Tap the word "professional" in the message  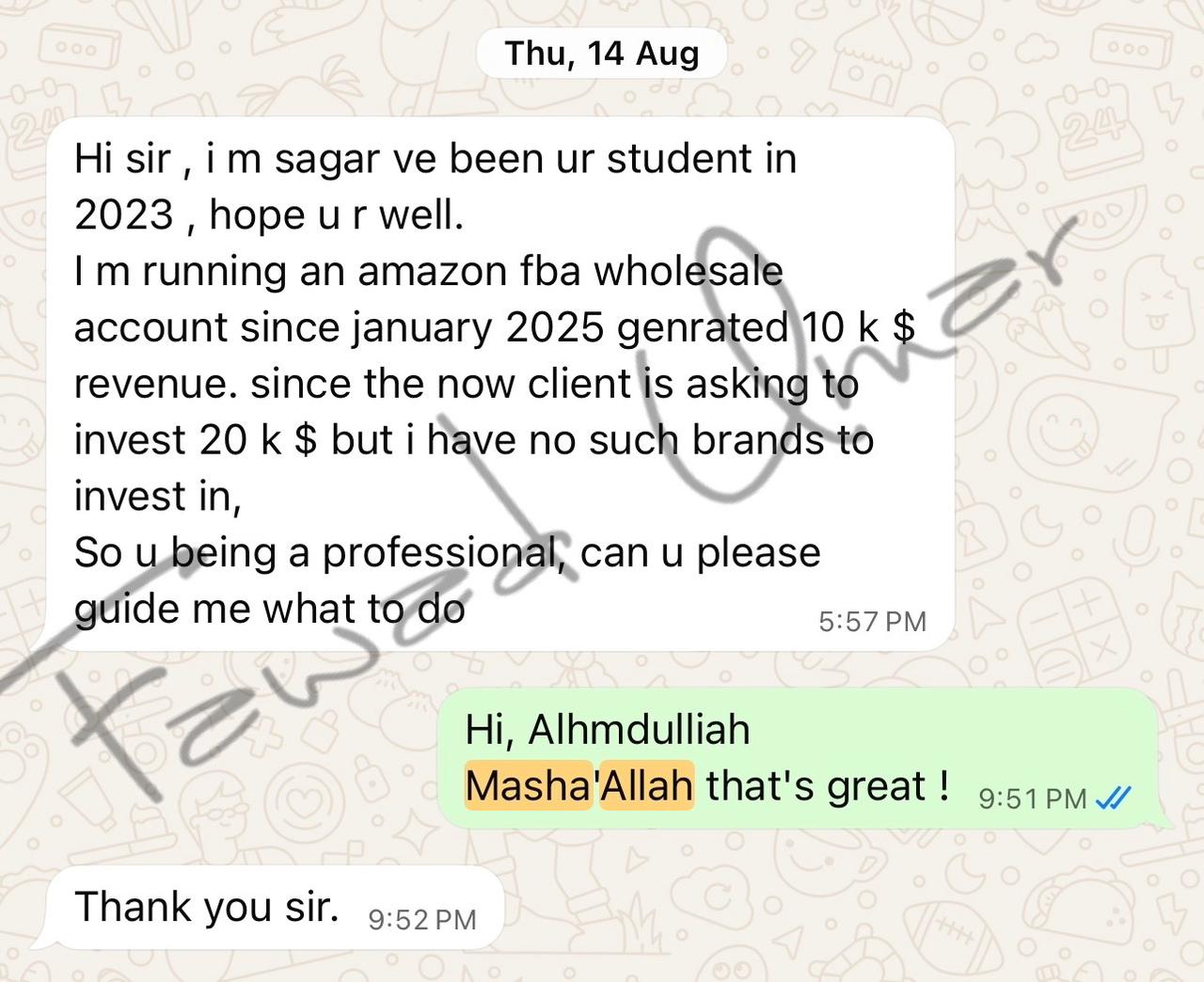440,553
